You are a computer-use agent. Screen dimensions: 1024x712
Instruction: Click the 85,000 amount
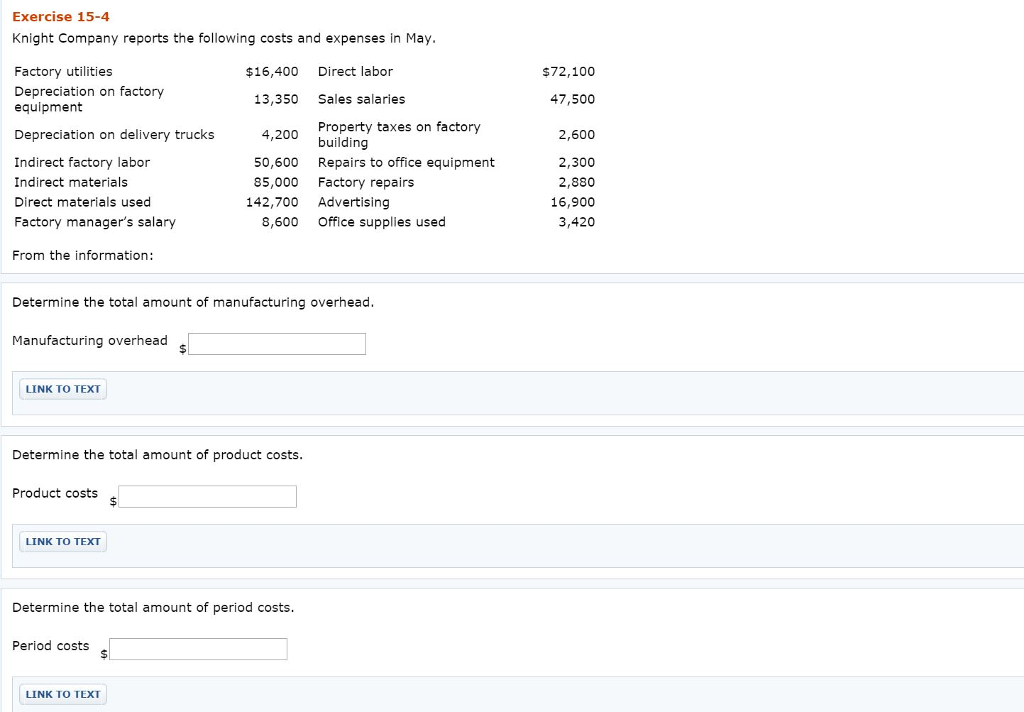[x=276, y=182]
